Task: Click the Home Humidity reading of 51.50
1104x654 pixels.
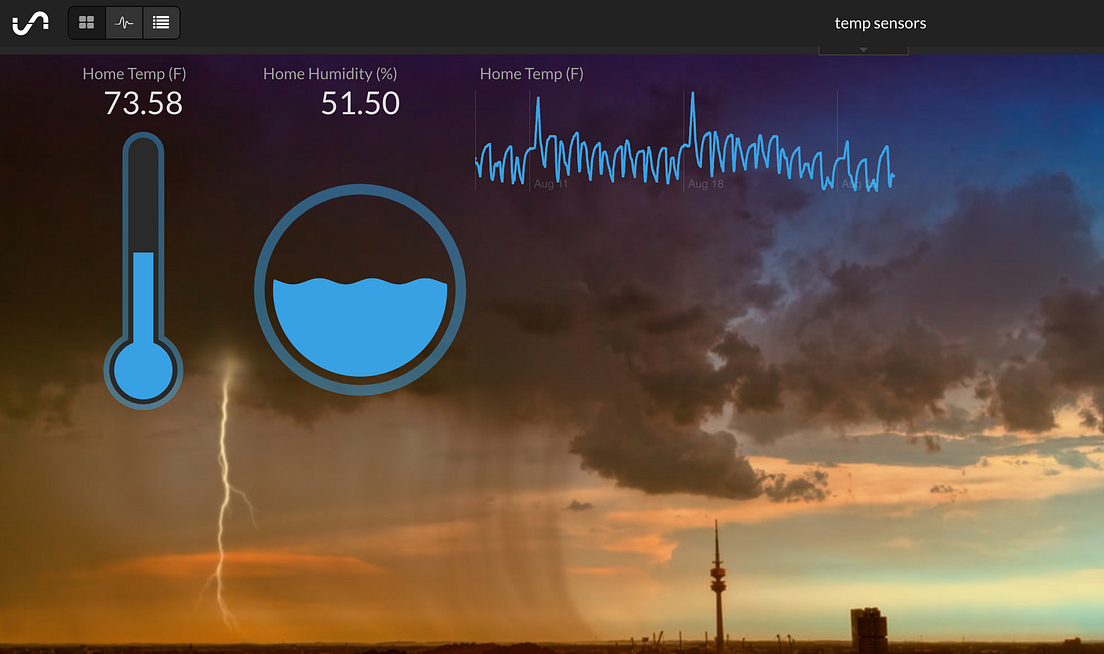Action: coord(360,103)
